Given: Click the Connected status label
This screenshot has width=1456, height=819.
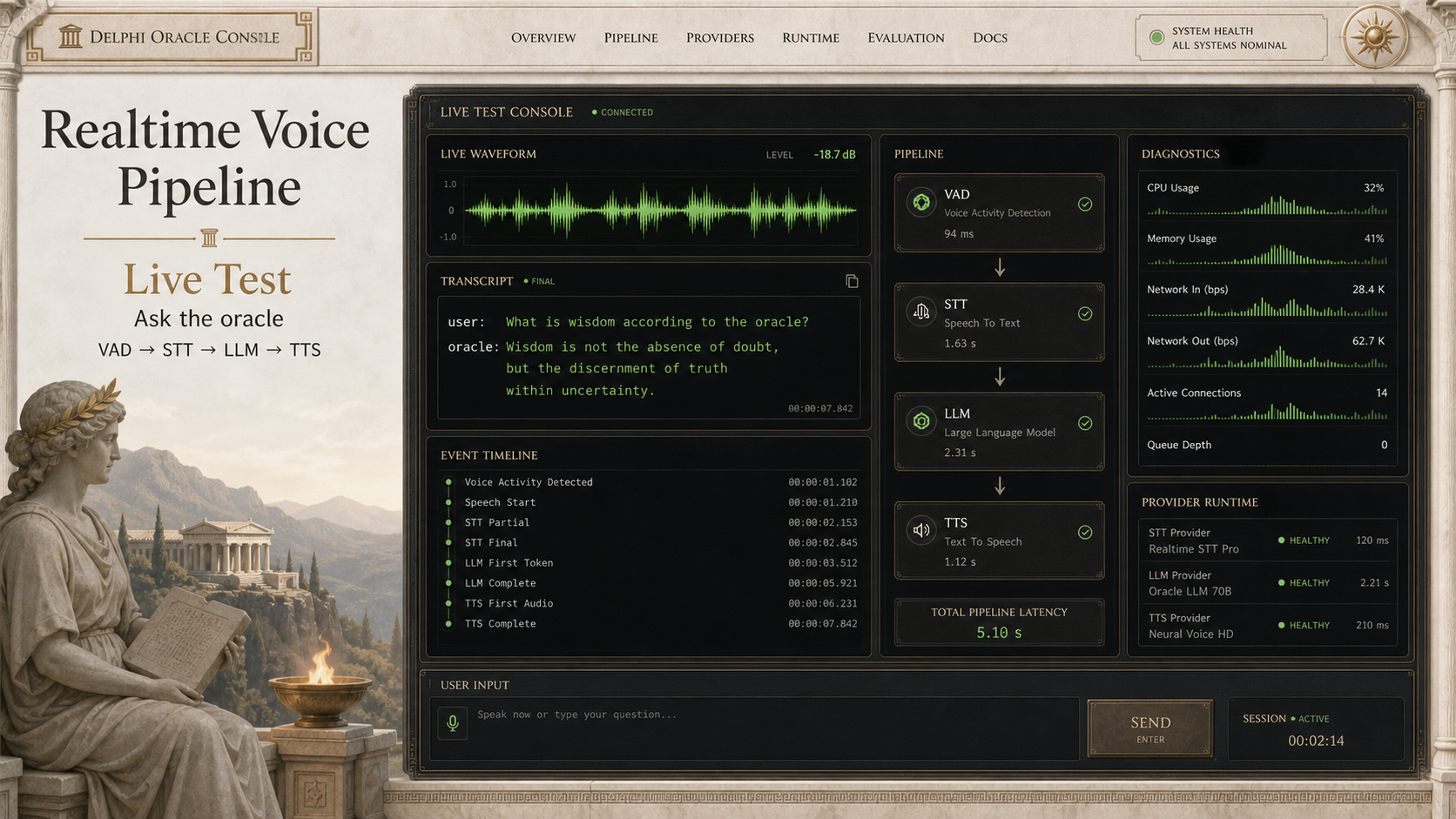Looking at the screenshot, I should (x=623, y=112).
